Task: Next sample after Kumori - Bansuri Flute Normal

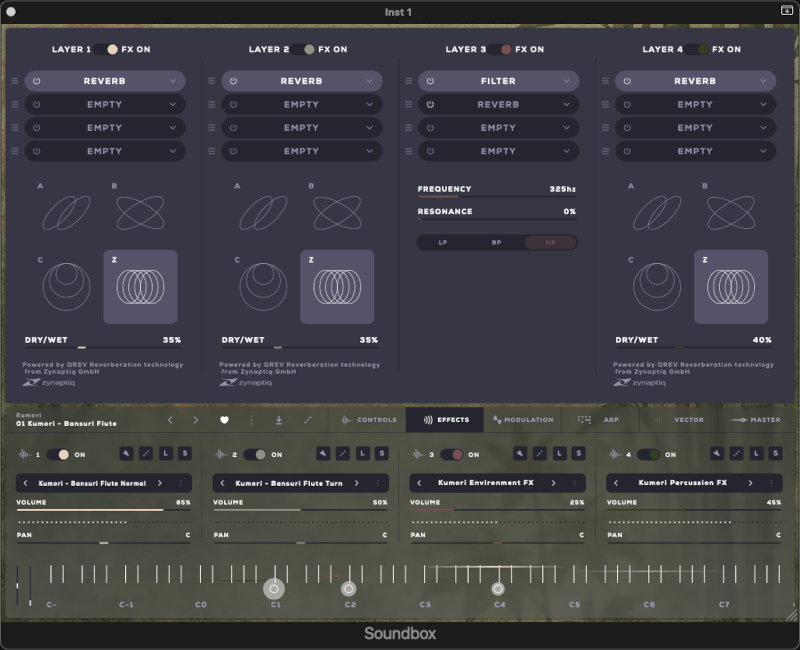Action: 160,483
